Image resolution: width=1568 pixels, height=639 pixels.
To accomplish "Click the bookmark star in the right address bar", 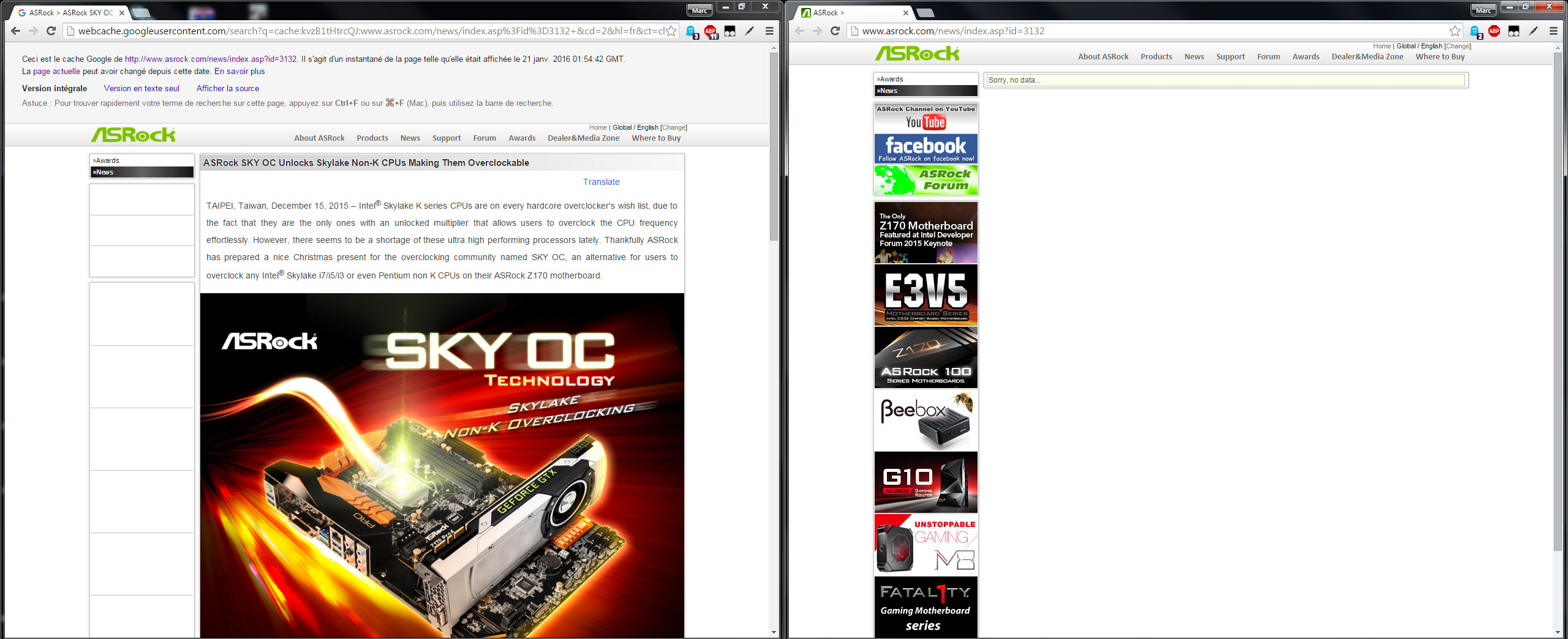I will (x=1455, y=31).
